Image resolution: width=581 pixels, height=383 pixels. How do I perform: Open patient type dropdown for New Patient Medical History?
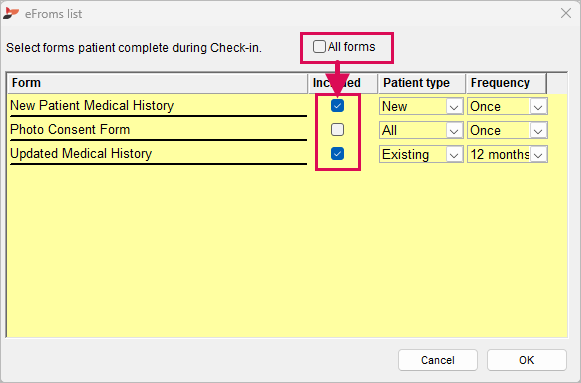click(x=421, y=107)
